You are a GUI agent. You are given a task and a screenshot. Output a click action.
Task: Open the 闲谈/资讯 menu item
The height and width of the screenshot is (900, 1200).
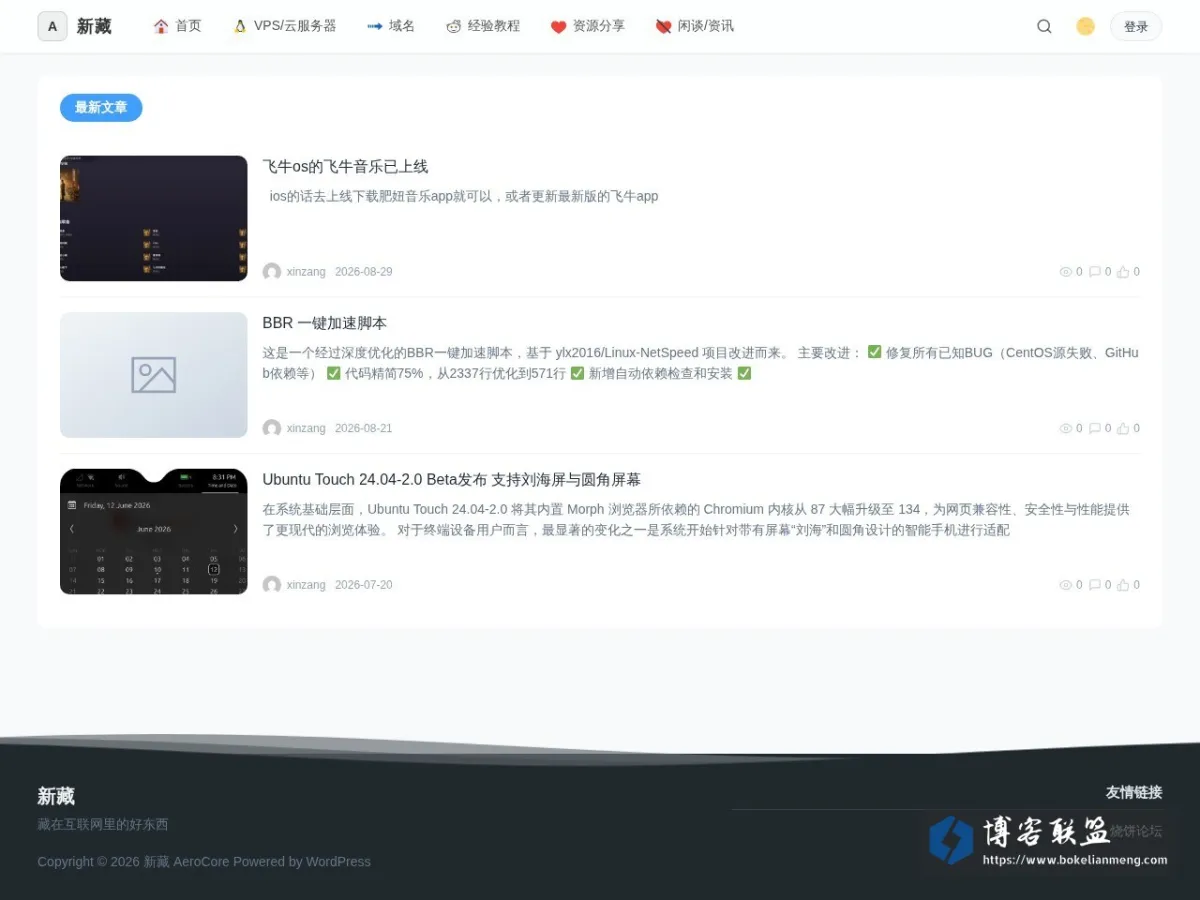706,26
